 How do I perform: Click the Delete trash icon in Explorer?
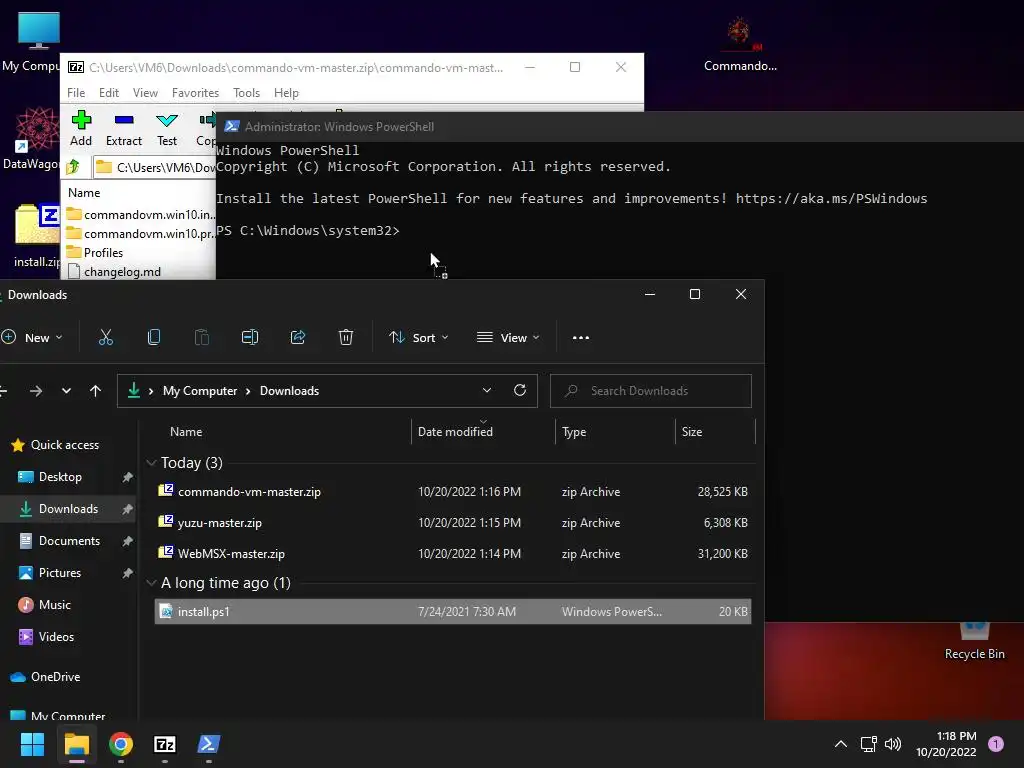(346, 338)
